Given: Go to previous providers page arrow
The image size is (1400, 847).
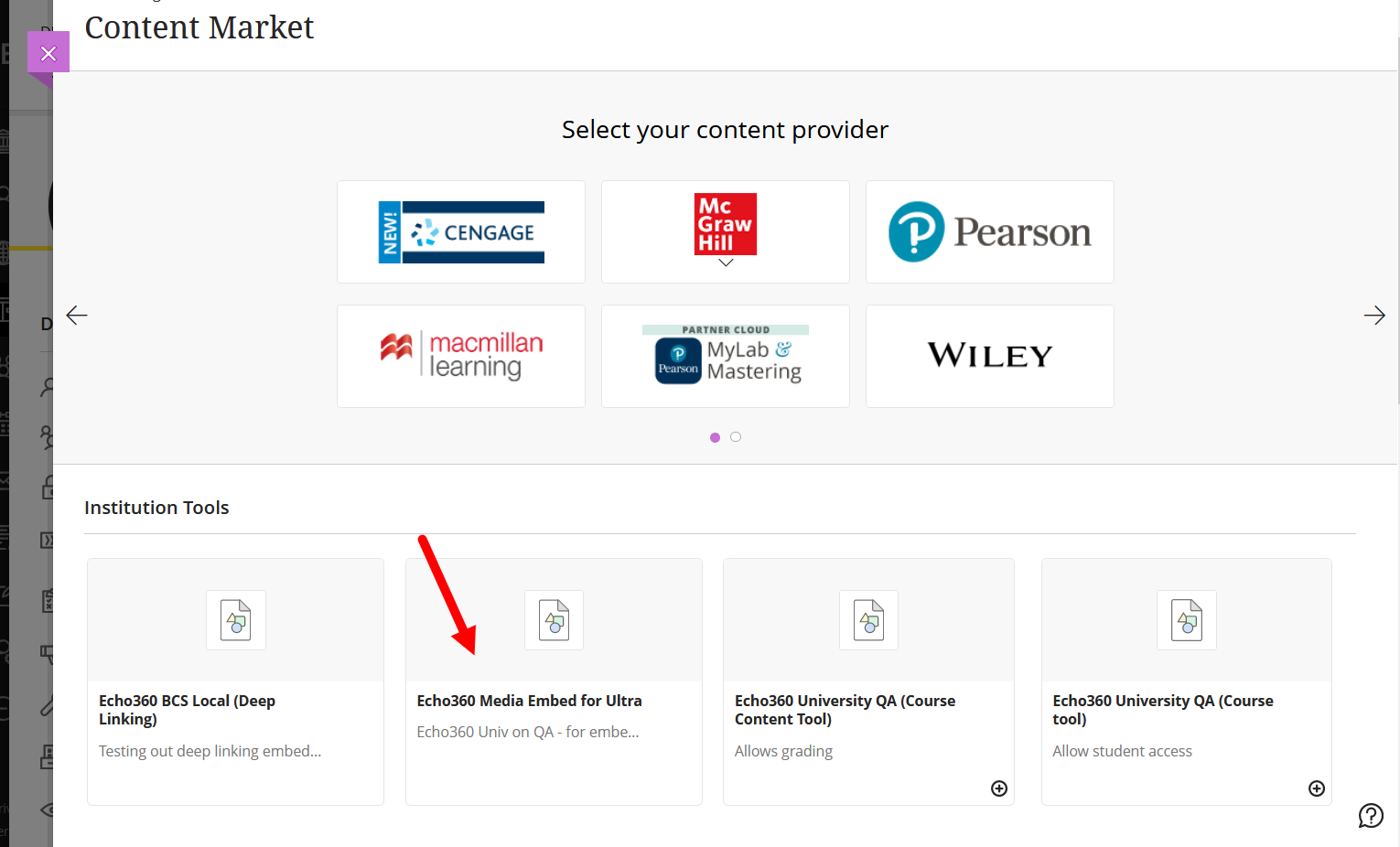Looking at the screenshot, I should 77,316.
